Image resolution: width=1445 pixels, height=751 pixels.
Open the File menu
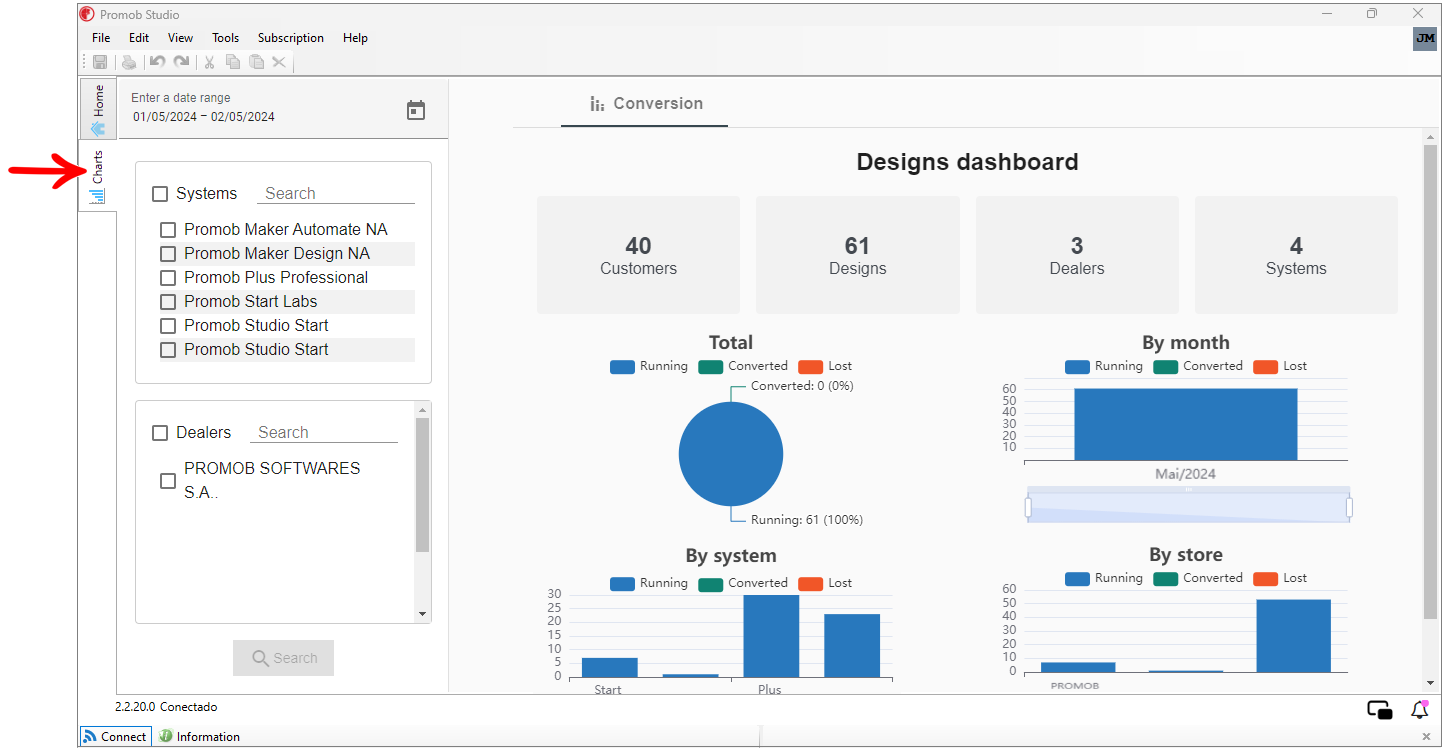point(101,38)
